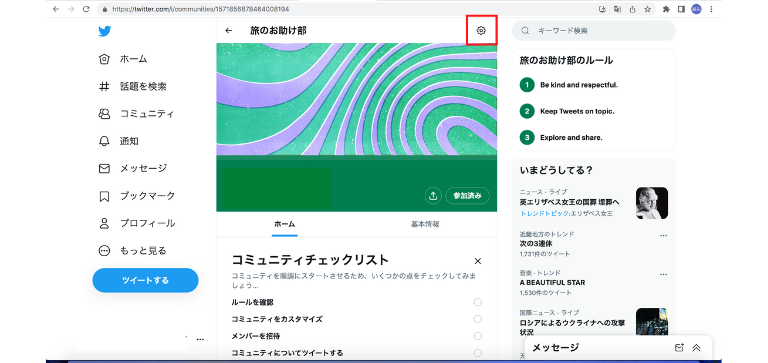Switch to the ホーム community tab
The width and height of the screenshot is (768, 363).
coord(285,224)
